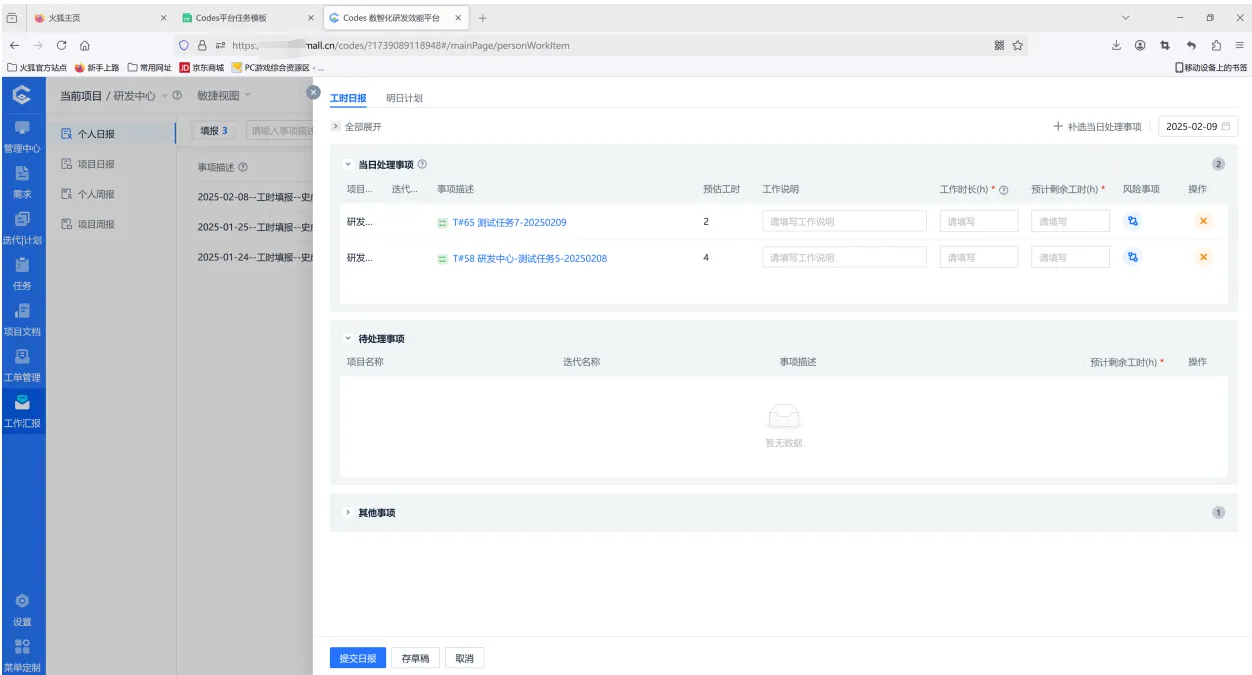Click 工作说明 field for T#65 row

(844, 222)
